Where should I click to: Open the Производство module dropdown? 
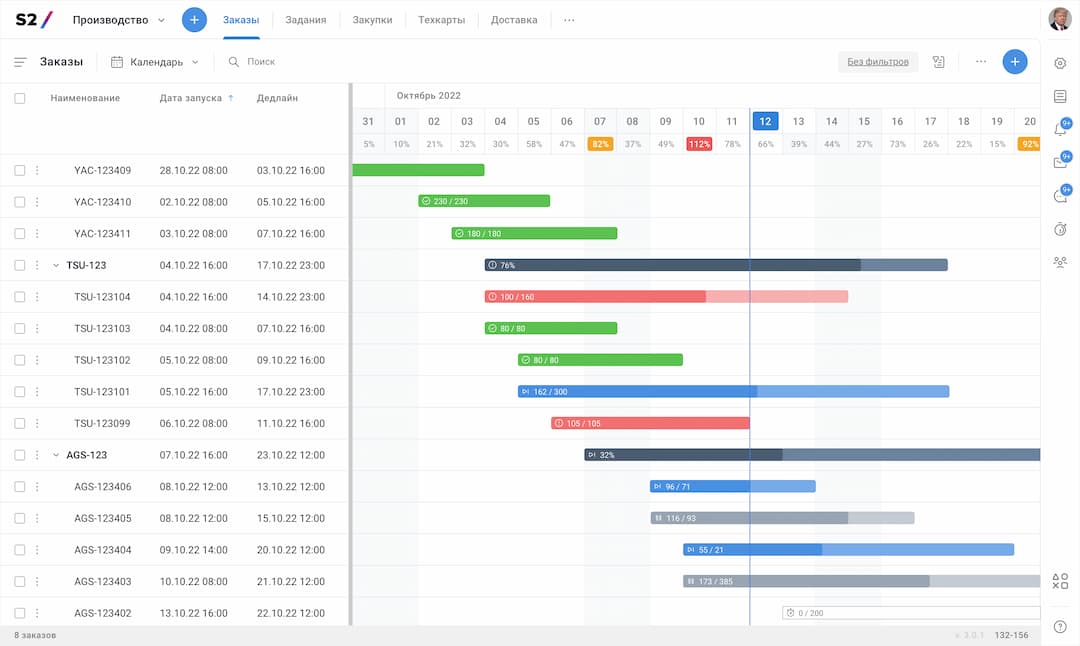118,20
